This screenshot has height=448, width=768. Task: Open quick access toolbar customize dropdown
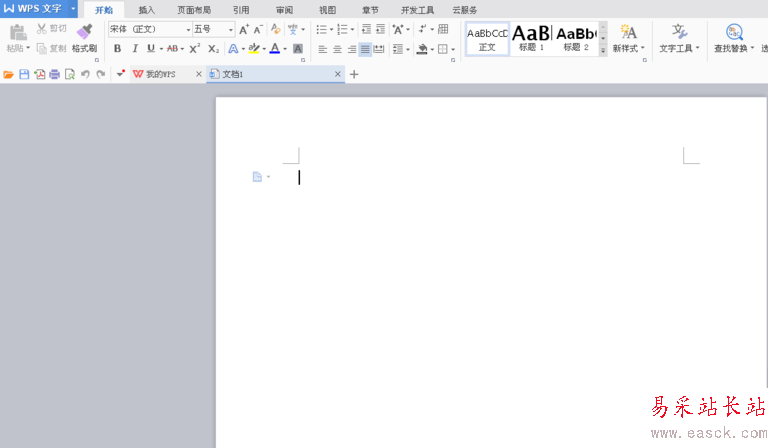pos(120,74)
